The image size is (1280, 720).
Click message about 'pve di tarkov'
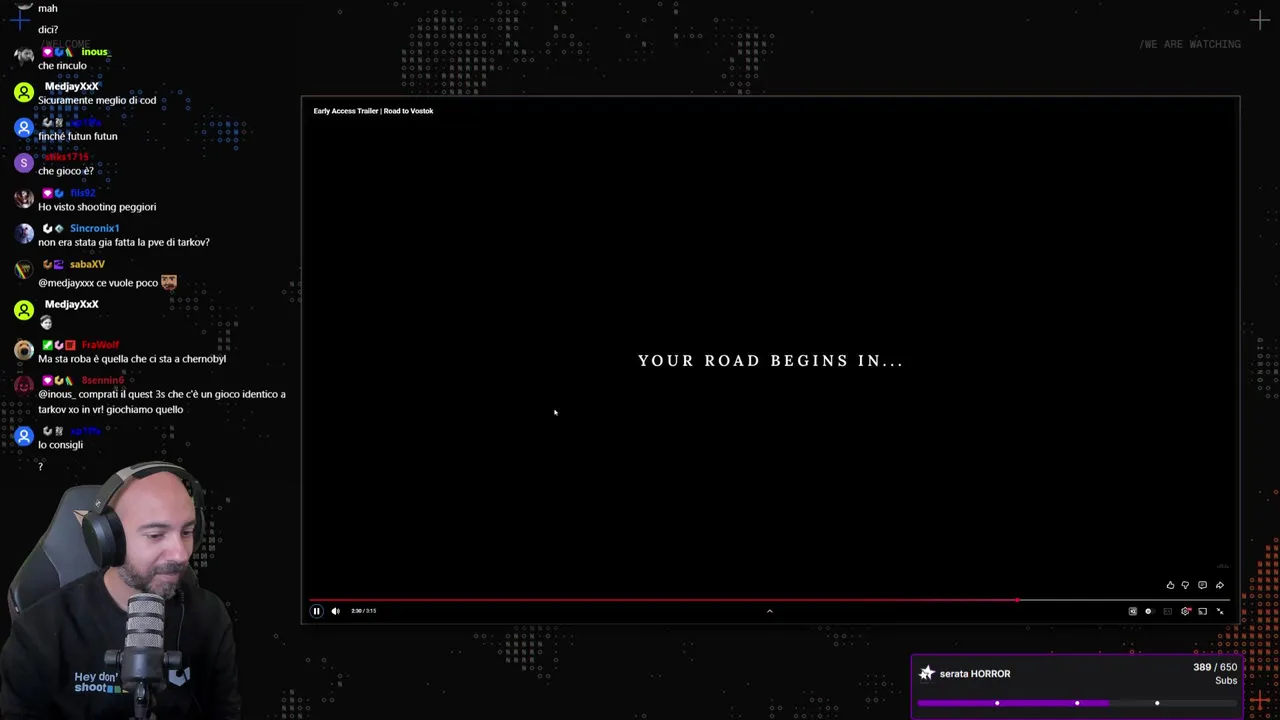tap(124, 242)
